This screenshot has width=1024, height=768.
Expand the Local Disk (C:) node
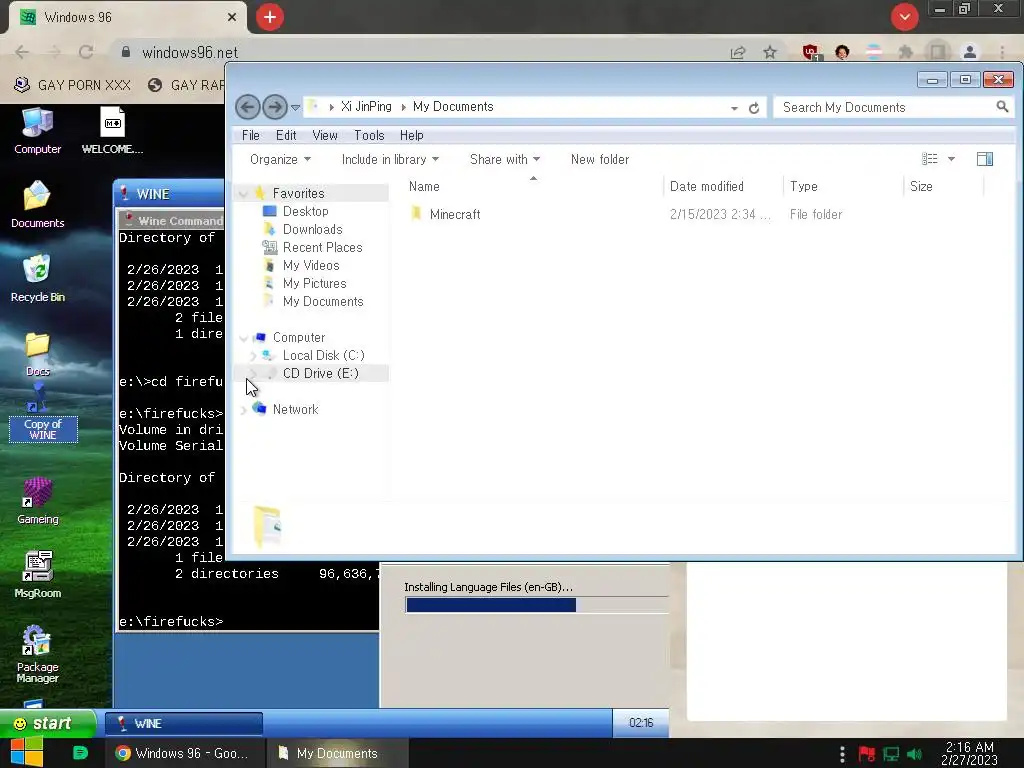(x=253, y=356)
